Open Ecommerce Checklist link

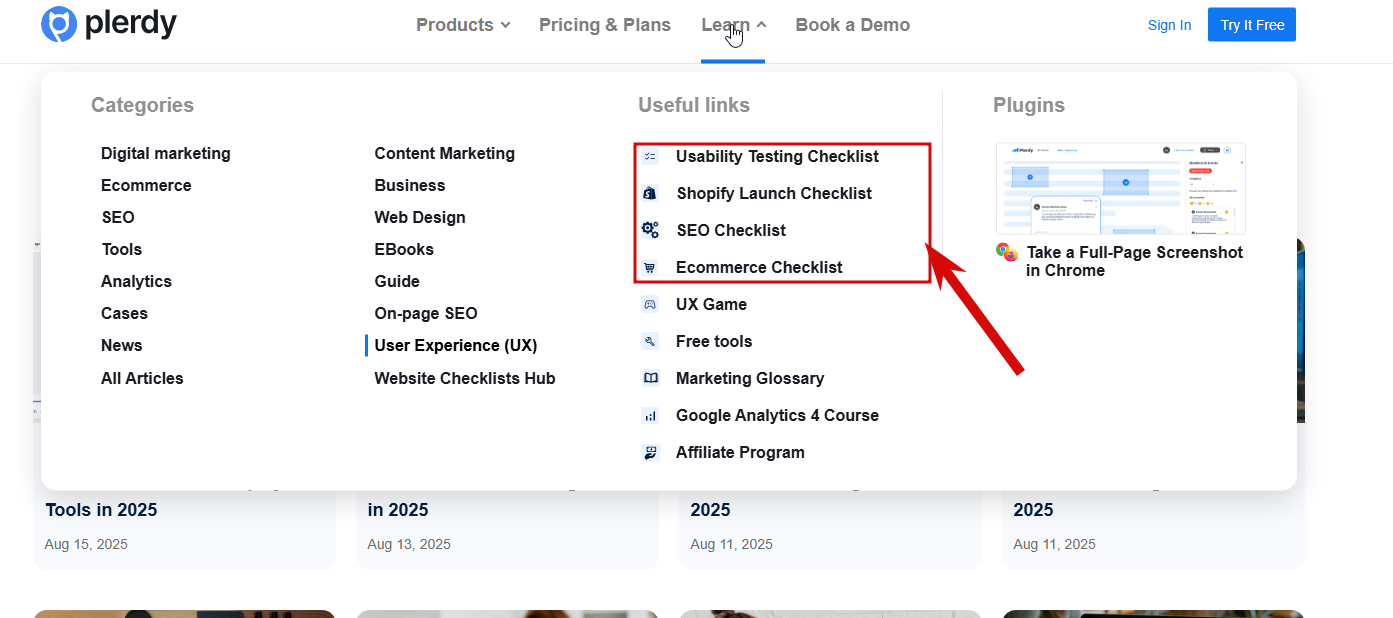(x=759, y=267)
